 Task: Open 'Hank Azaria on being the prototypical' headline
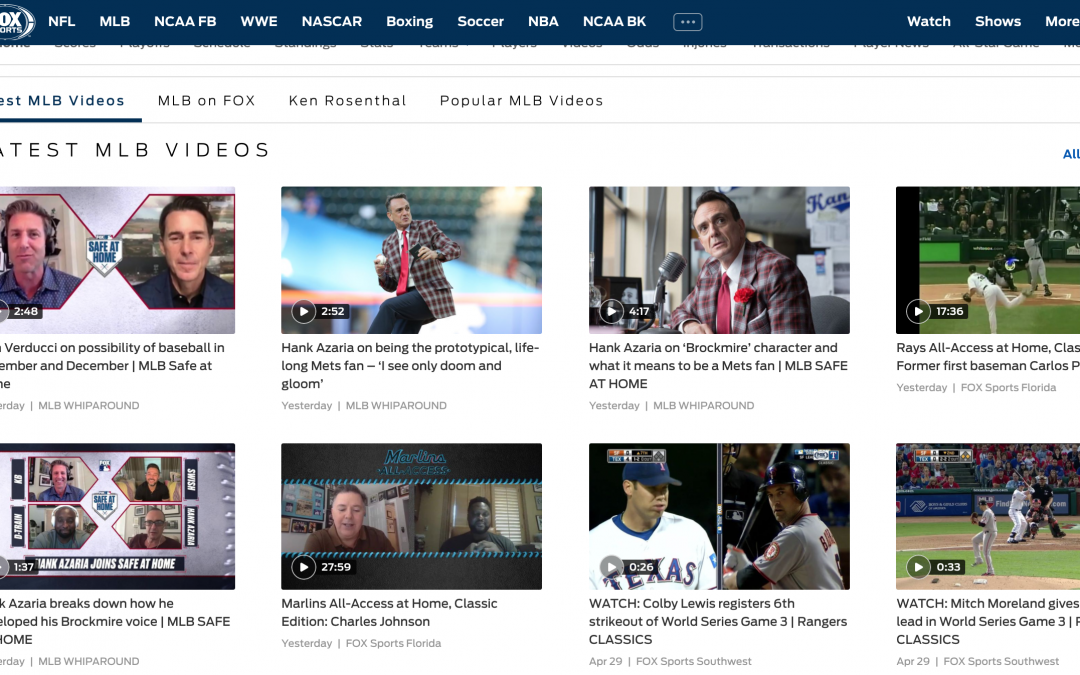click(x=411, y=366)
